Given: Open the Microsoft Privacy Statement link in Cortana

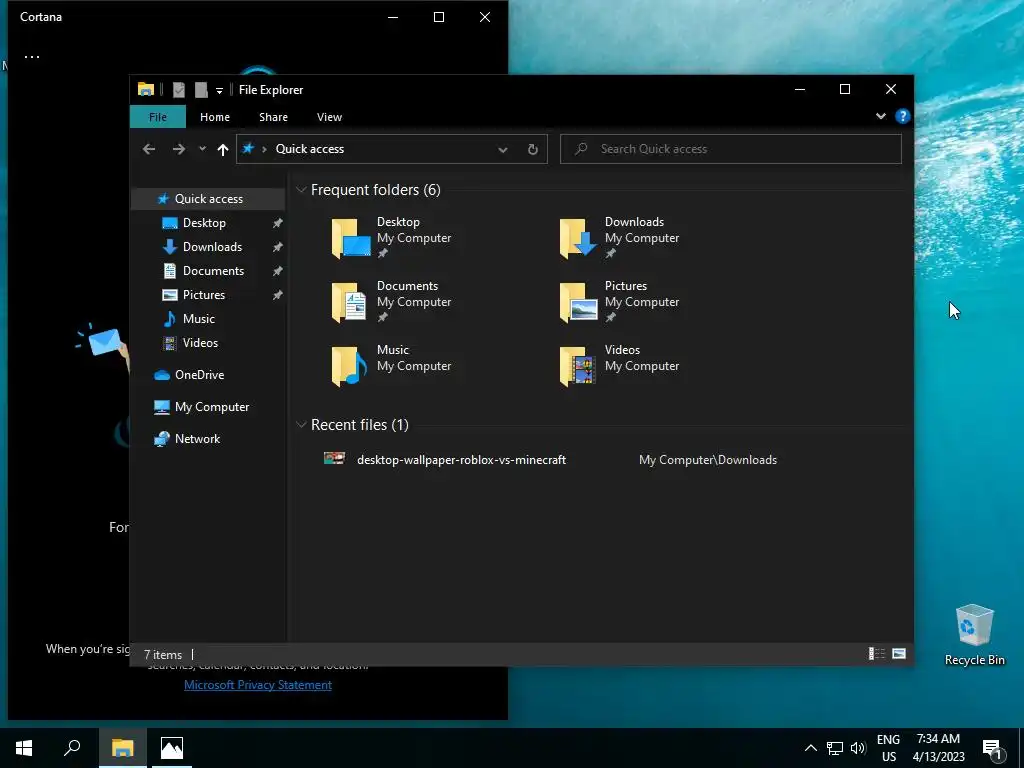Looking at the screenshot, I should pos(258,685).
